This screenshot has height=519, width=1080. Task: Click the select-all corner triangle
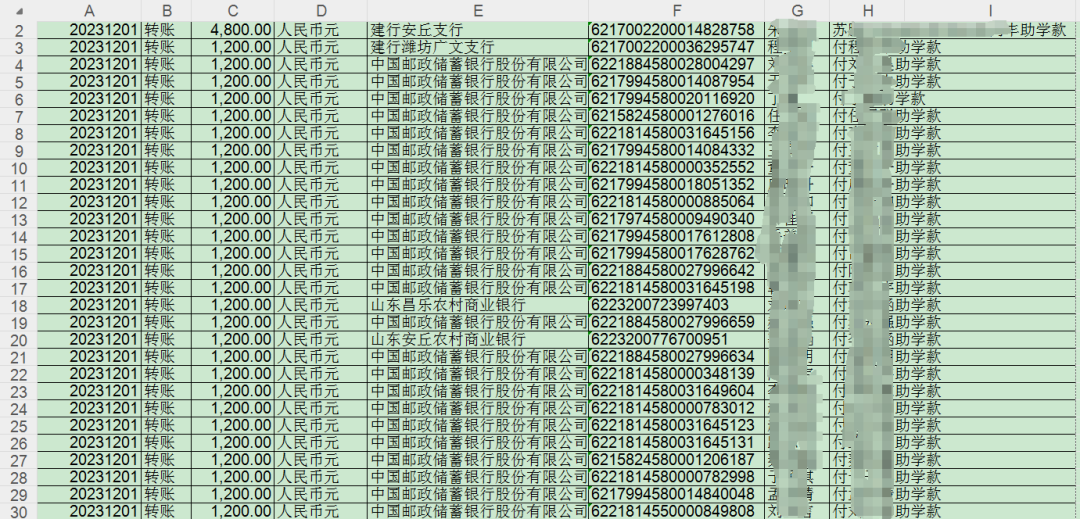19,11
